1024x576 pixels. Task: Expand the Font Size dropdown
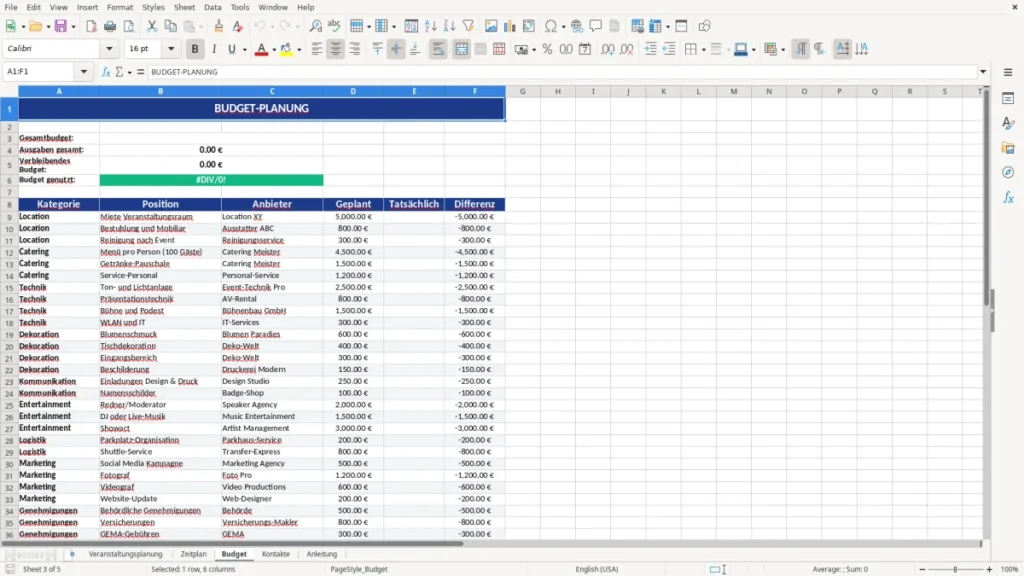tap(171, 48)
